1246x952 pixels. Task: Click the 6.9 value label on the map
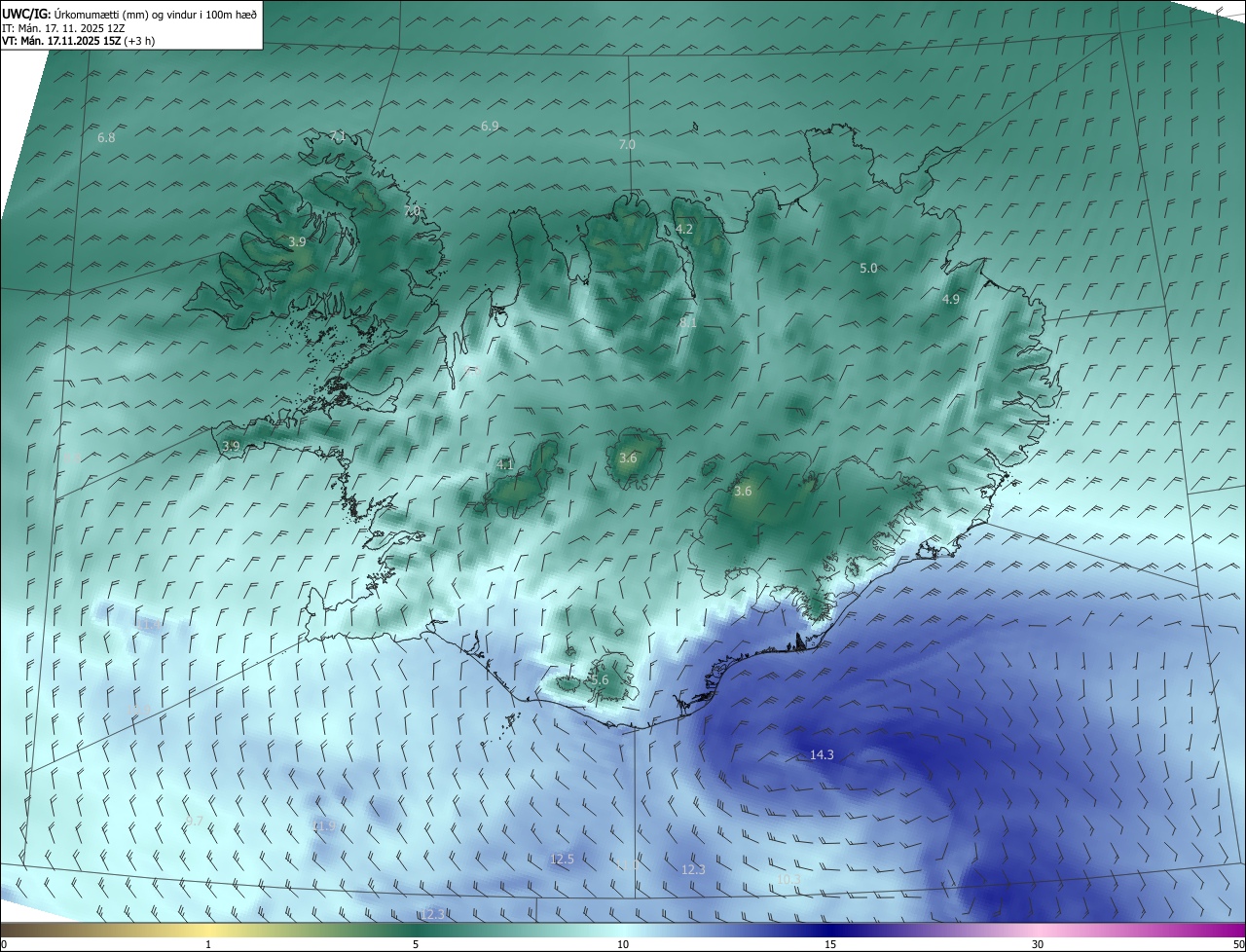pyautogui.click(x=490, y=127)
